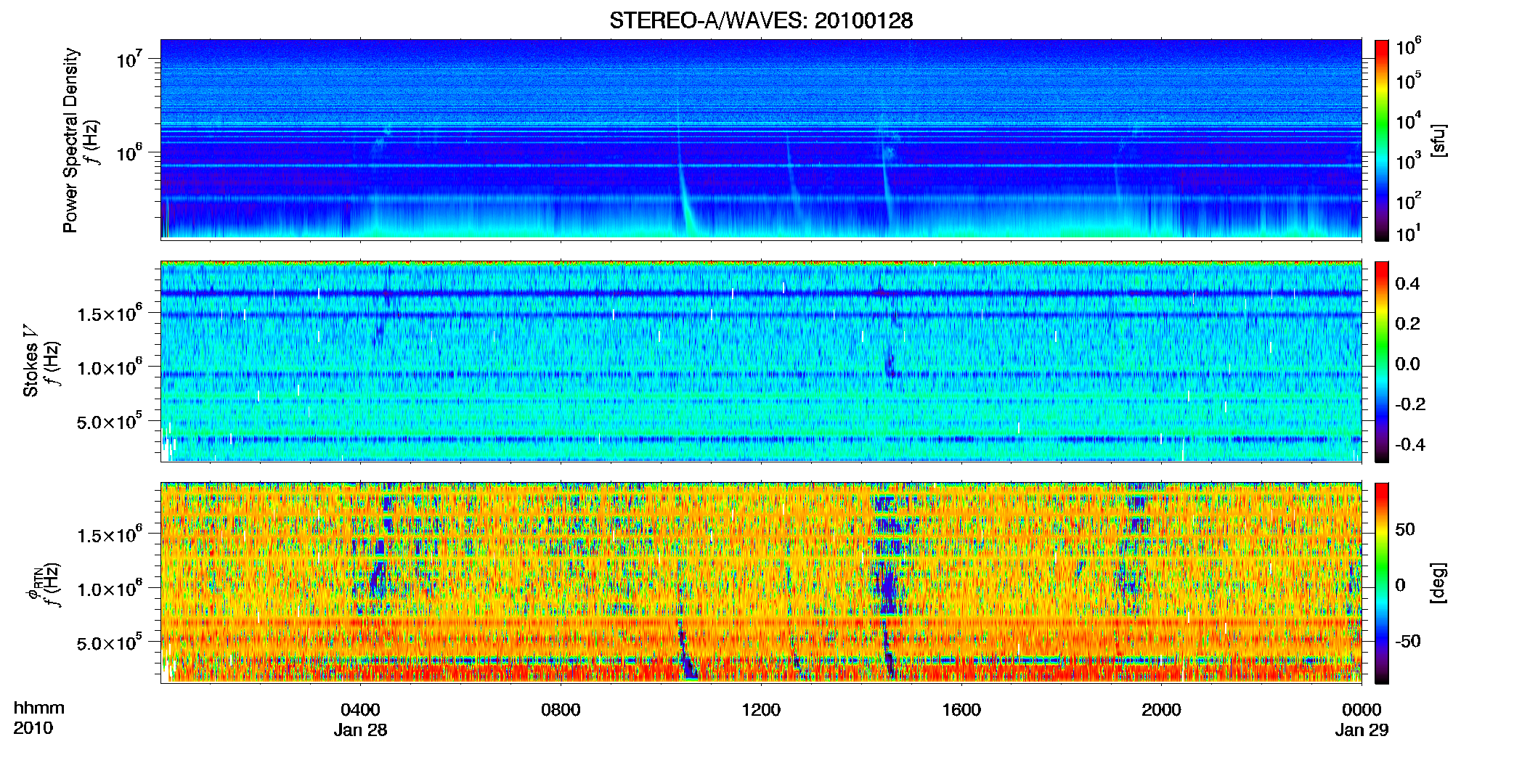Click the 2000 time axis label
This screenshot has height=784, width=1522.
click(x=1161, y=709)
